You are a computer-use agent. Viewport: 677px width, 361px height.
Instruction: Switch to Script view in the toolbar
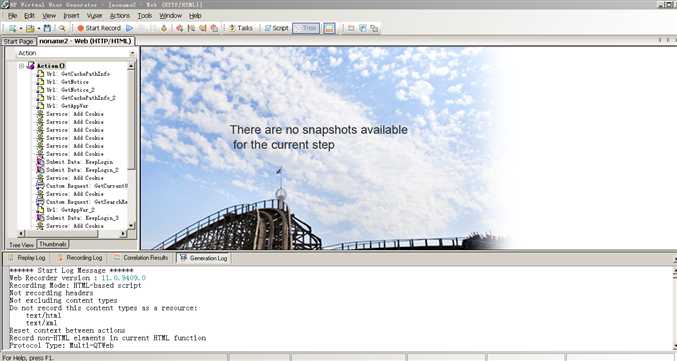pos(276,28)
